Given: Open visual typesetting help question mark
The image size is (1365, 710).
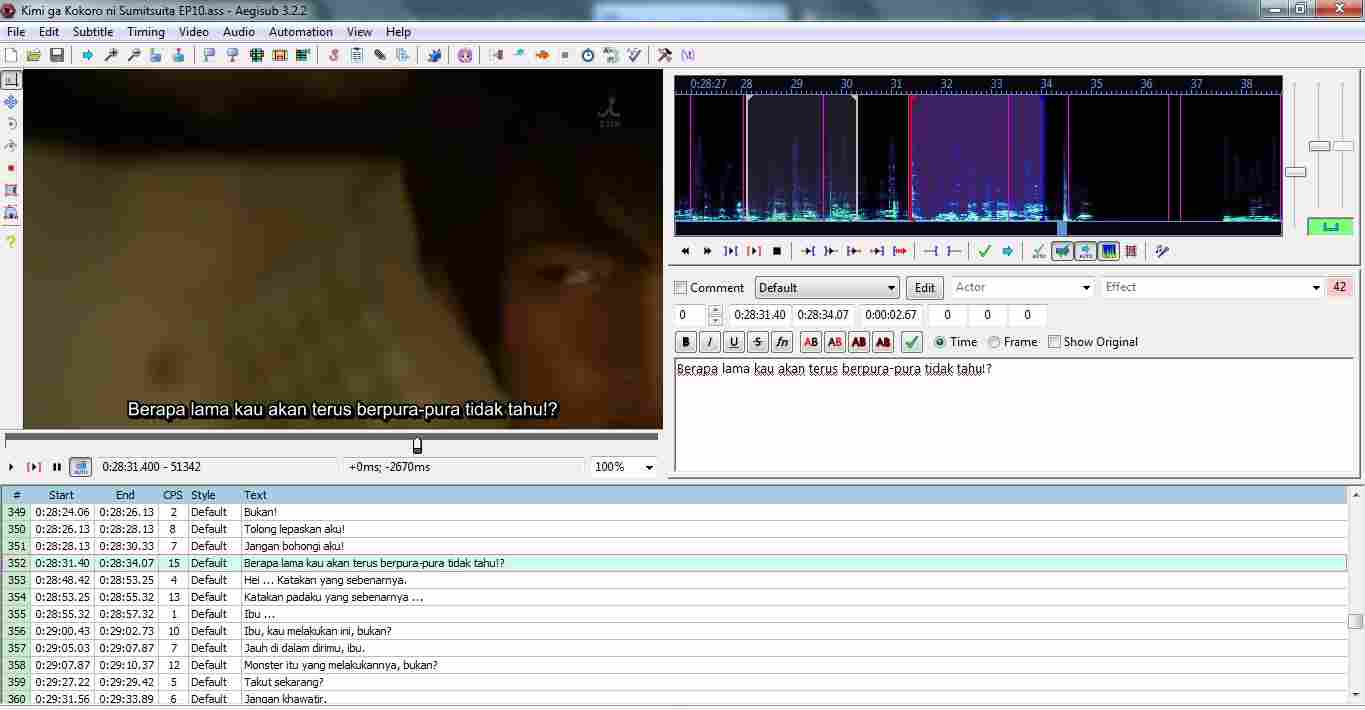Looking at the screenshot, I should [11, 241].
